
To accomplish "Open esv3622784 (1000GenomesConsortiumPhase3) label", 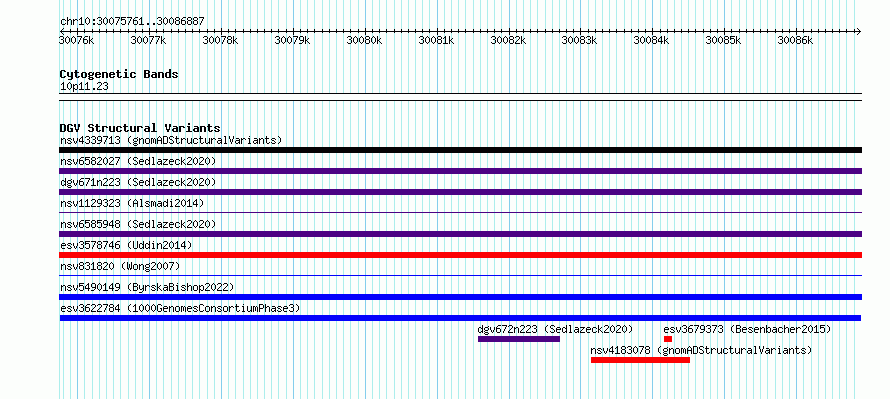I will pyautogui.click(x=180, y=308).
